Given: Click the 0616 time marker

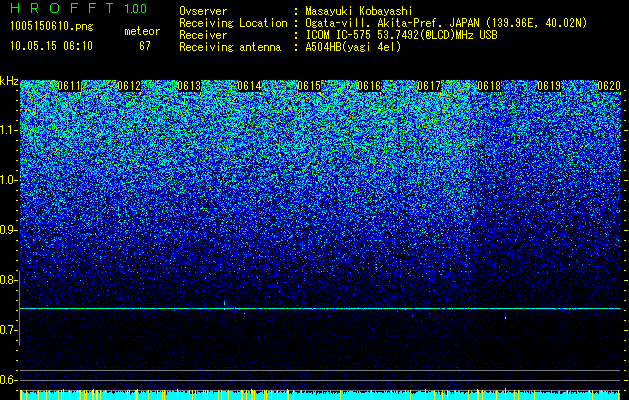Looking at the screenshot, I should click(x=369, y=86).
